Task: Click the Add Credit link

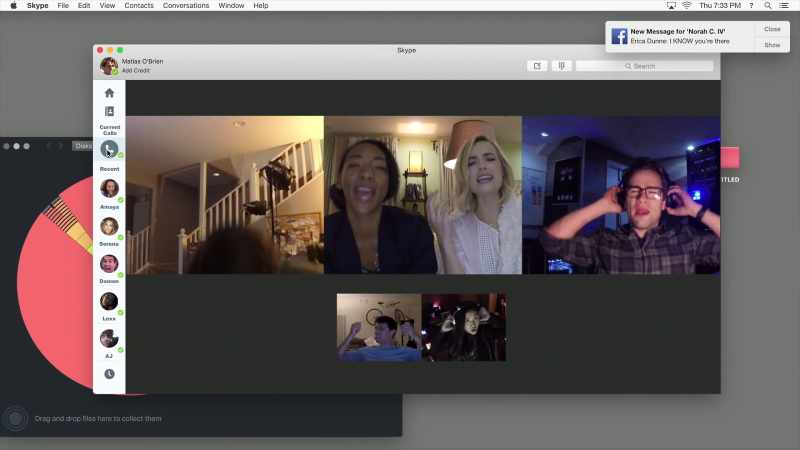Action: click(x=136, y=70)
